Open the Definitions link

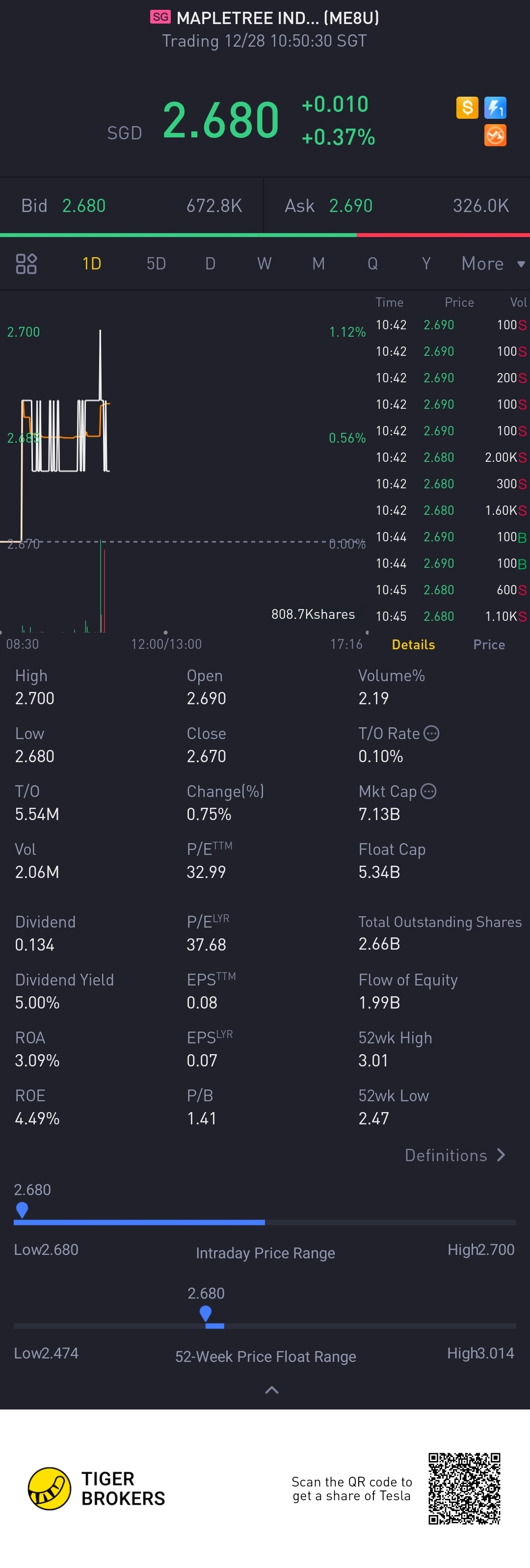pos(455,1155)
